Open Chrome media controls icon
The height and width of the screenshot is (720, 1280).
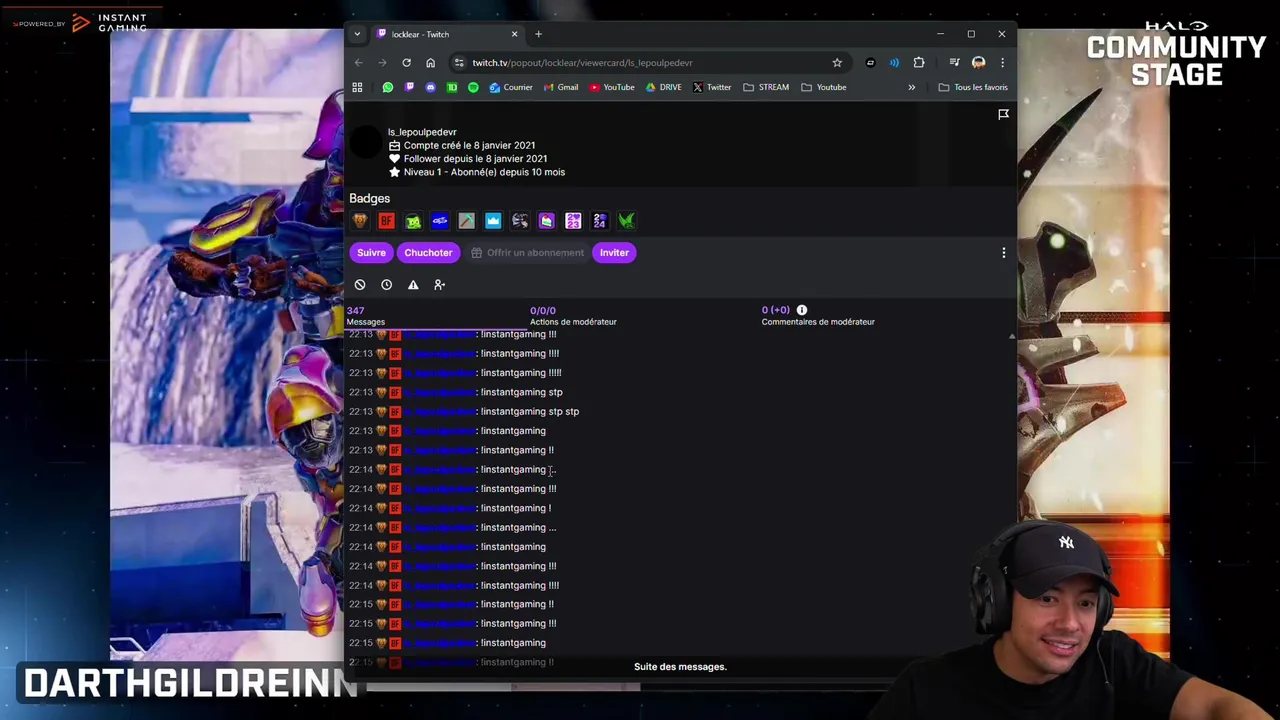coord(954,63)
